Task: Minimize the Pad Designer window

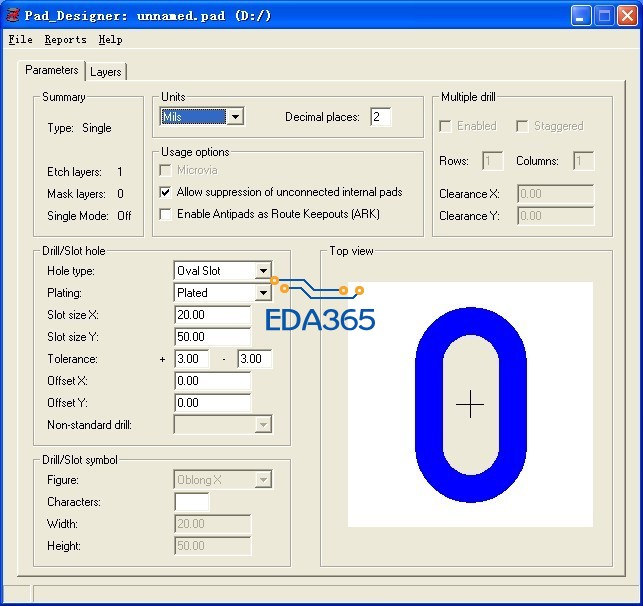Action: click(x=581, y=16)
